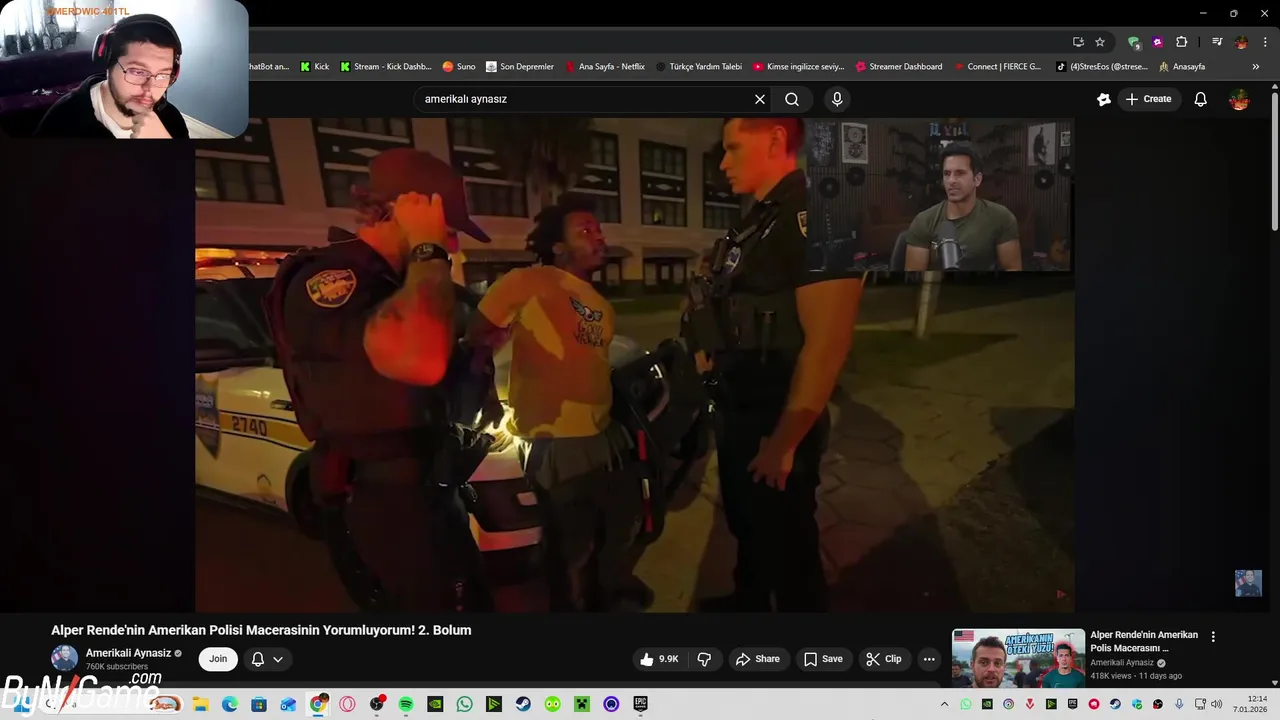This screenshot has height=720, width=1280.
Task: Open Microsoft Edge from the taskbar
Action: (x=229, y=704)
